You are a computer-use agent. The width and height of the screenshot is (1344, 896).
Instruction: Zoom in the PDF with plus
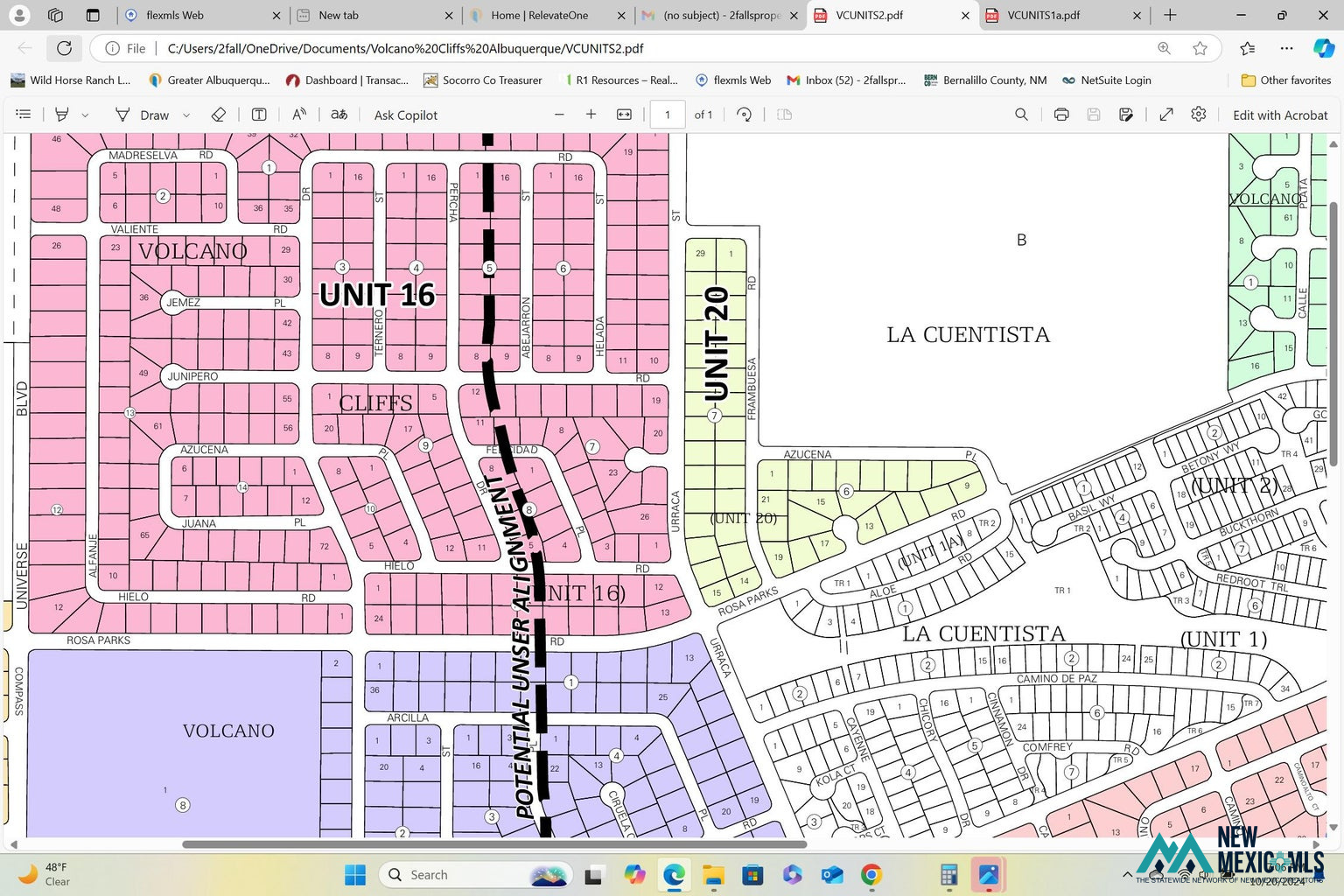pyautogui.click(x=591, y=115)
